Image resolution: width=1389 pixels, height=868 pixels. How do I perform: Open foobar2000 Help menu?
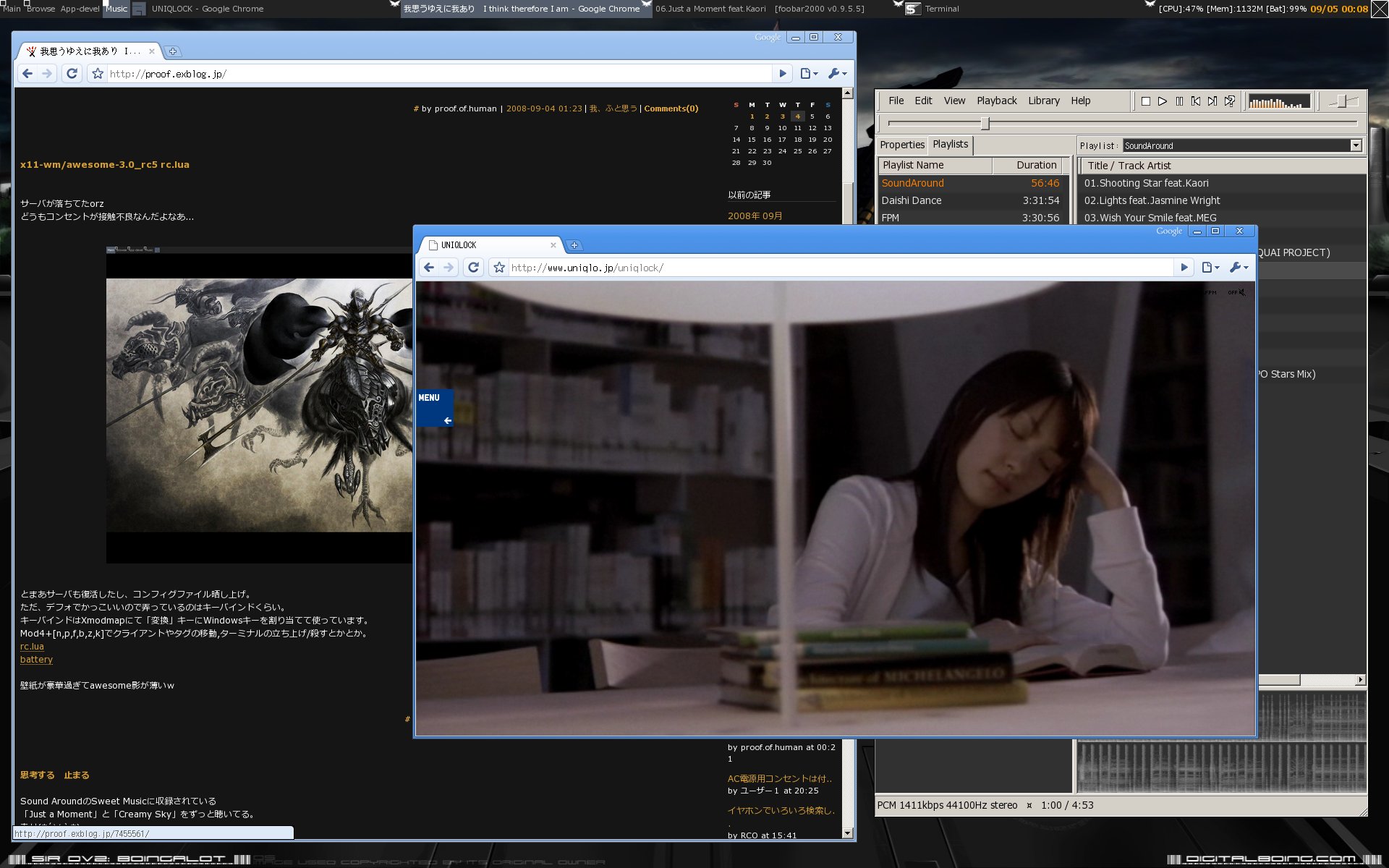(1081, 101)
